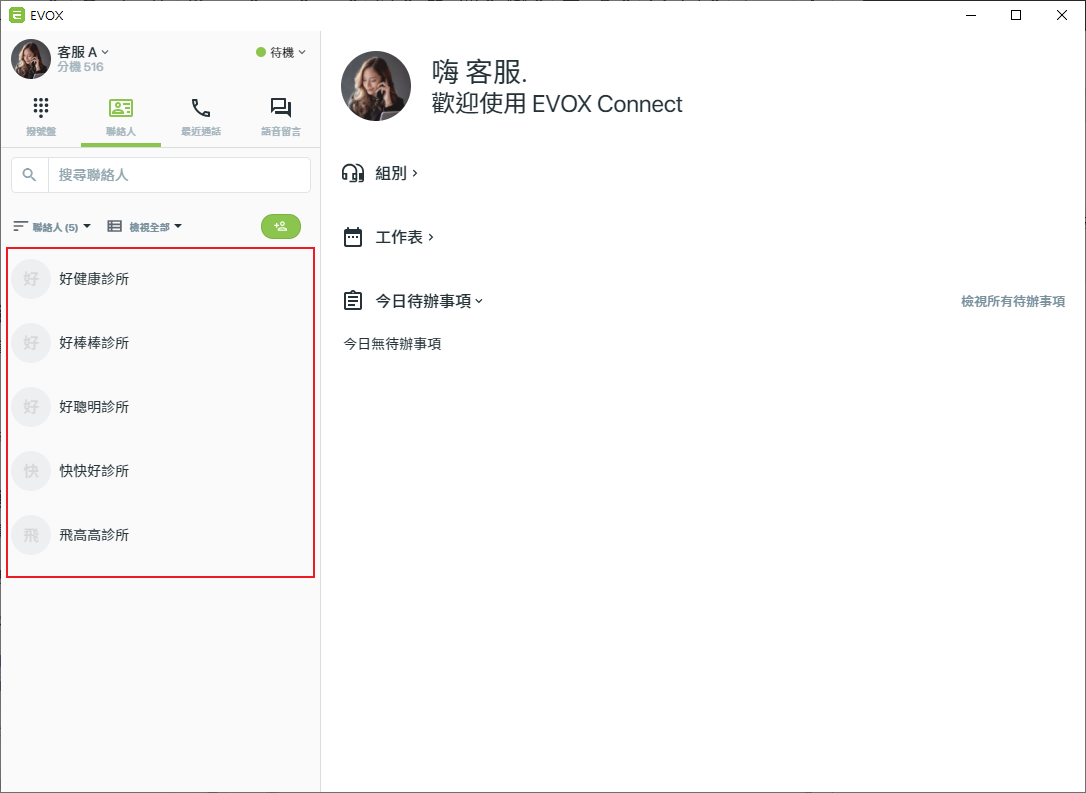
Task: Click the headset icon beside 組別
Action: tap(353, 173)
